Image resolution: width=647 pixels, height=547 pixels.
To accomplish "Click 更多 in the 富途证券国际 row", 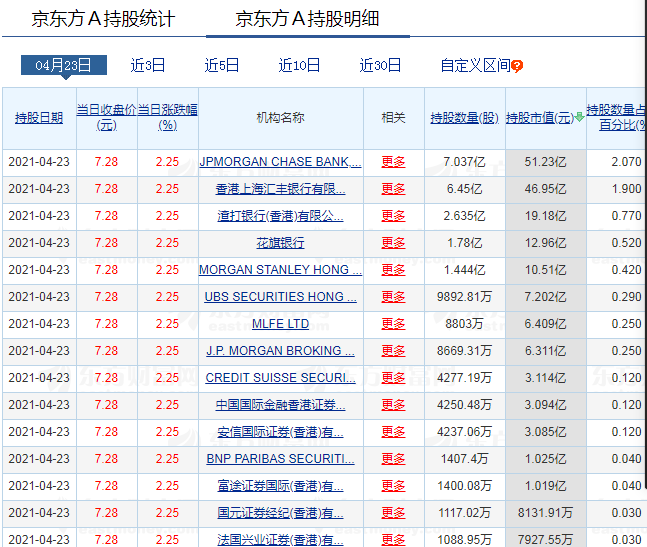I will pyautogui.click(x=393, y=486).
